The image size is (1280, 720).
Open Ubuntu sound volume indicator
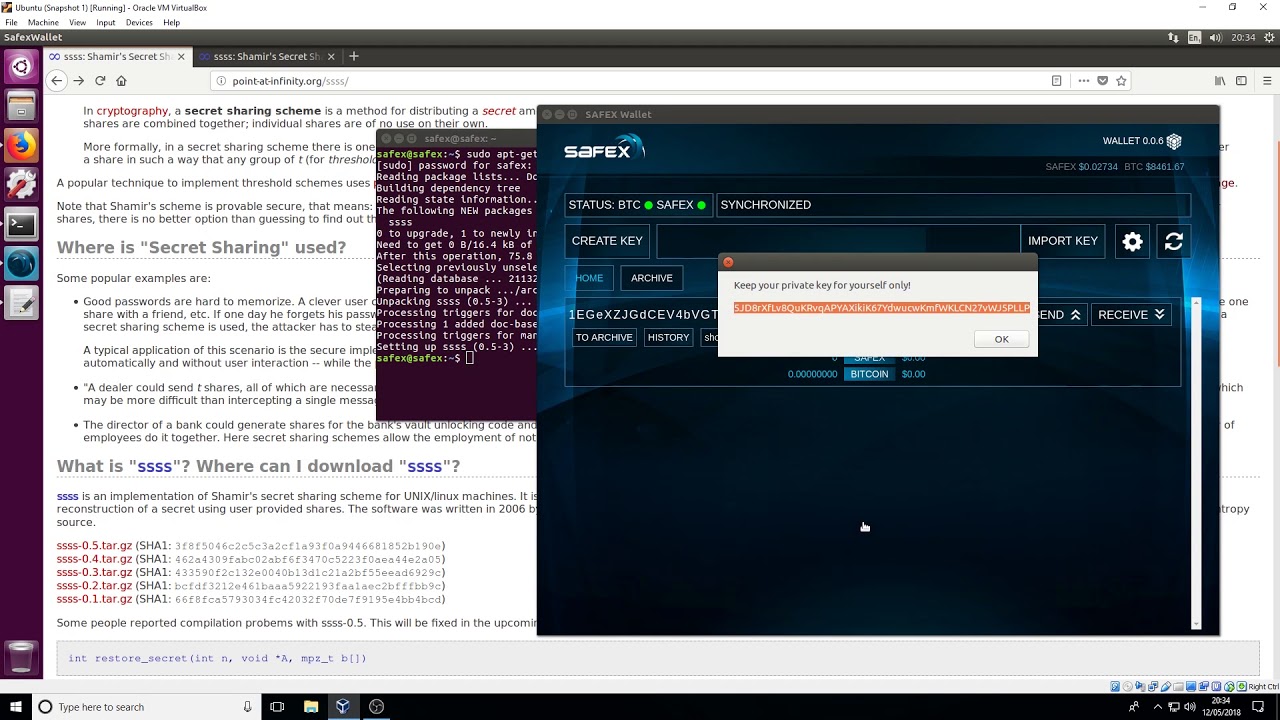click(x=1215, y=38)
